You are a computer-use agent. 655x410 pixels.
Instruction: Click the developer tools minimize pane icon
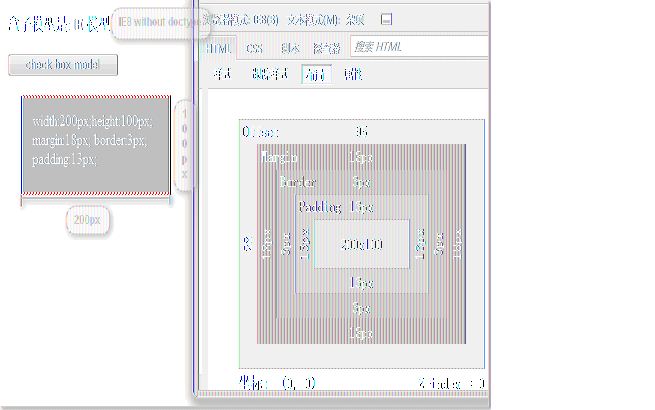point(386,19)
